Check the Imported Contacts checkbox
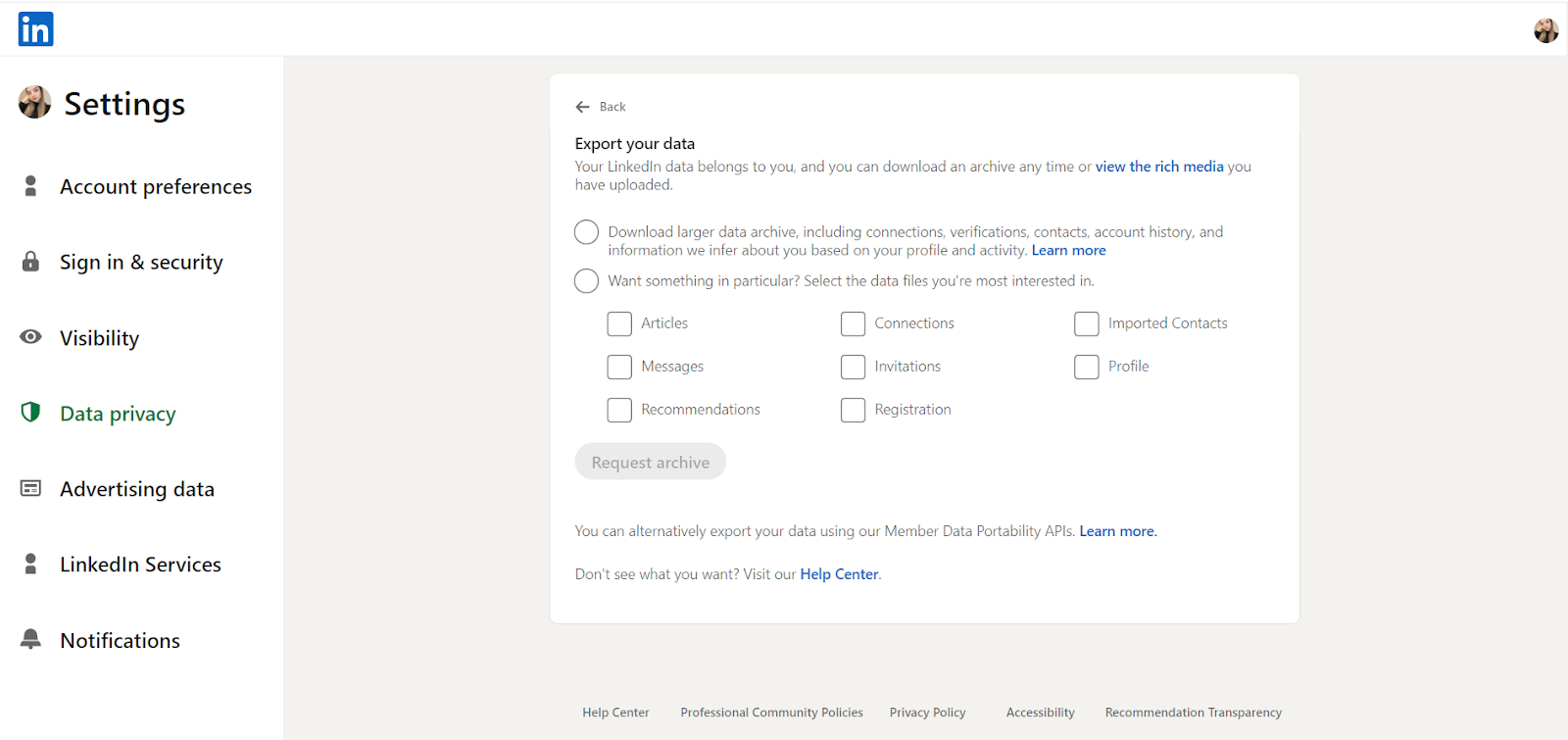 click(1086, 323)
